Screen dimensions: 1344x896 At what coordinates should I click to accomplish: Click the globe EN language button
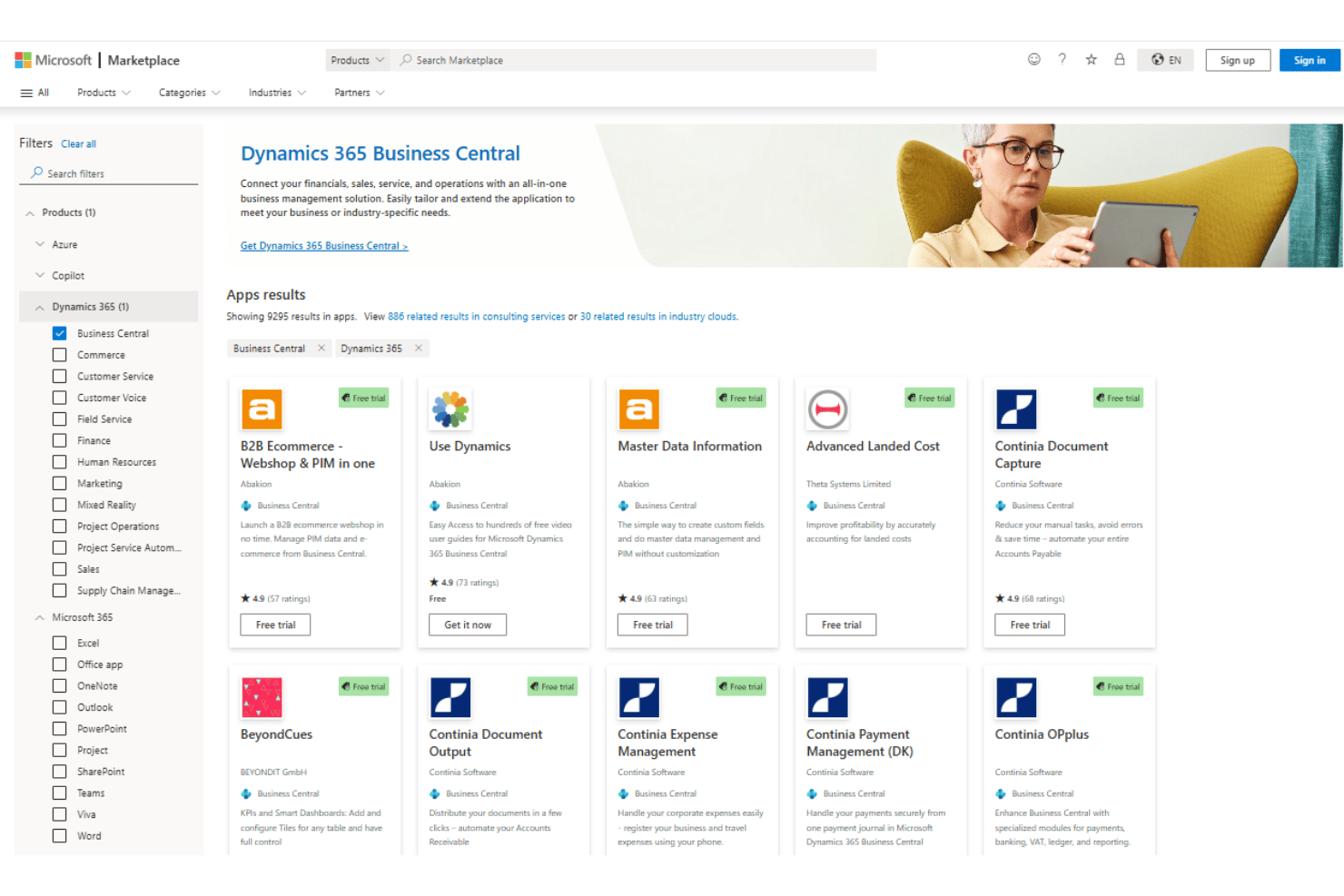click(1166, 60)
